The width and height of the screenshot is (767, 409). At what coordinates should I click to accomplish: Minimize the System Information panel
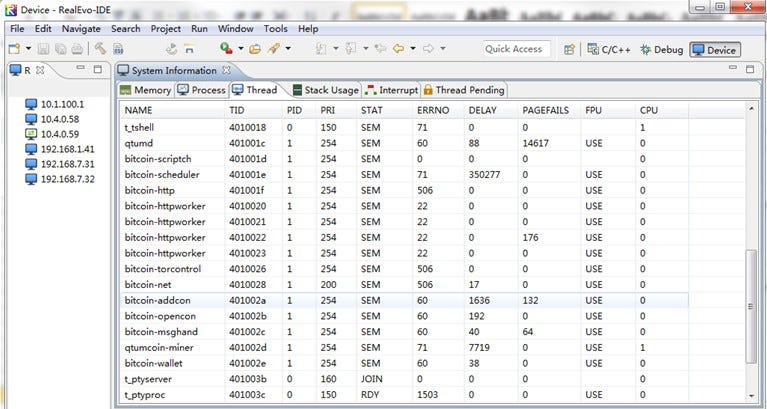733,68
